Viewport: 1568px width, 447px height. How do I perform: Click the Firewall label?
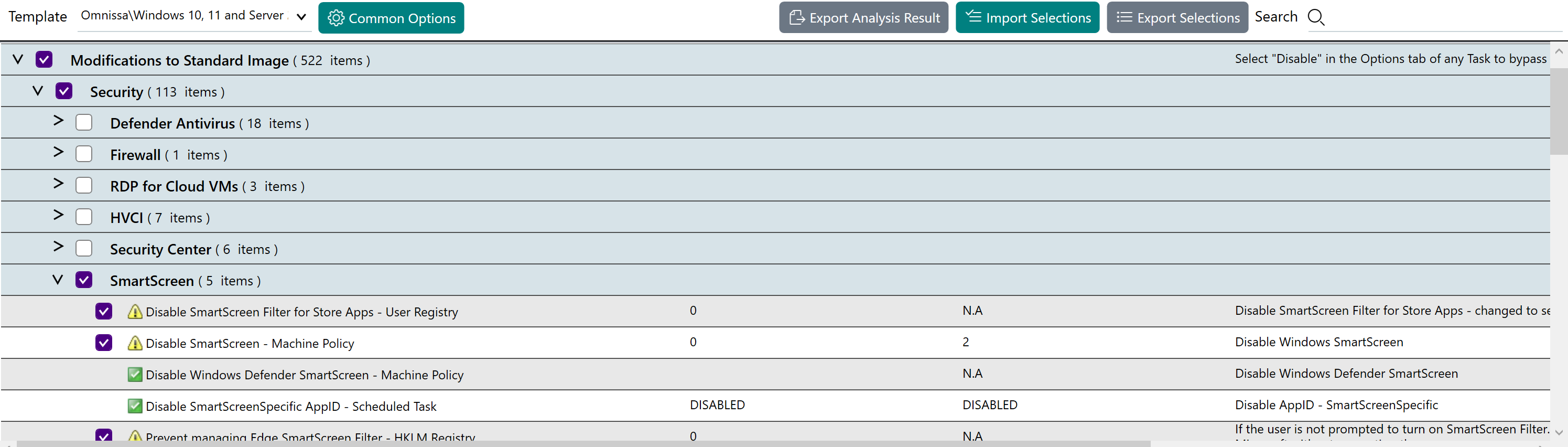[135, 155]
